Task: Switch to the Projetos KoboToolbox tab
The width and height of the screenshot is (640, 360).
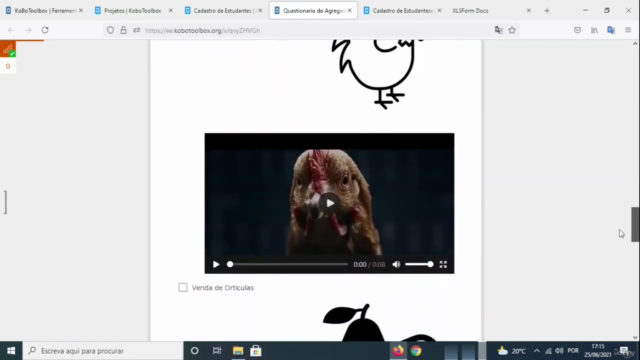Action: [x=132, y=11]
